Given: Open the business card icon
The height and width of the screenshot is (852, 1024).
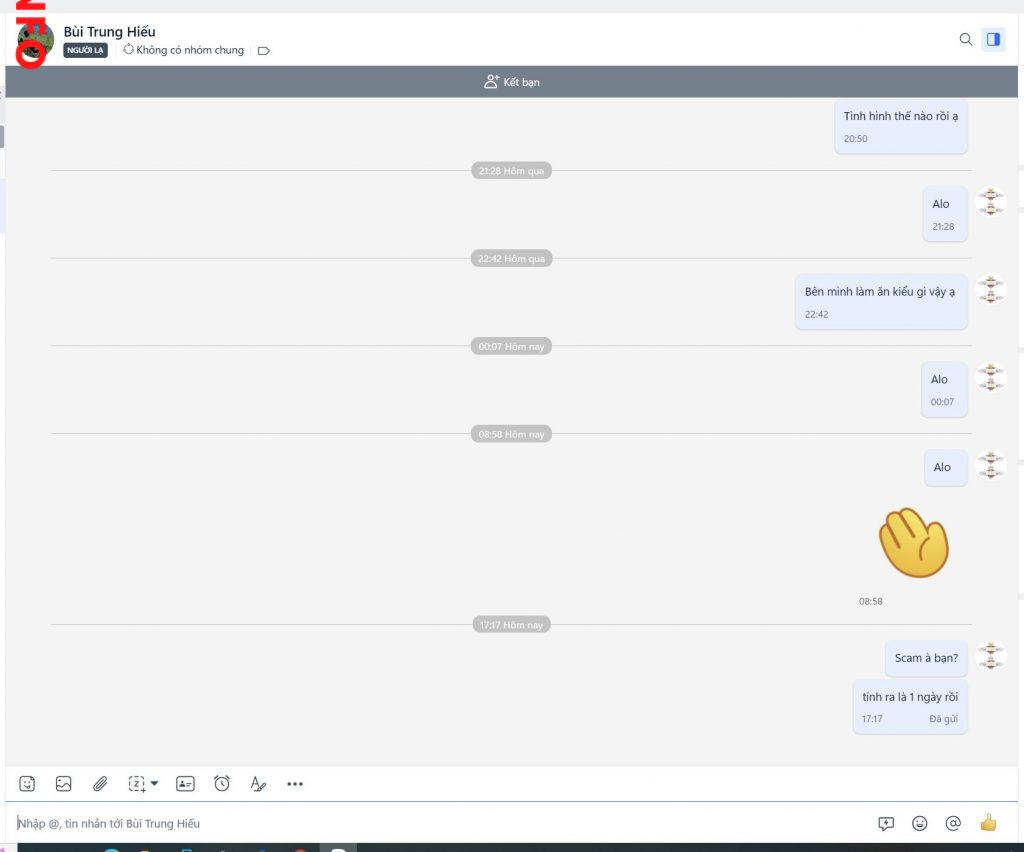Looking at the screenshot, I should click(185, 784).
